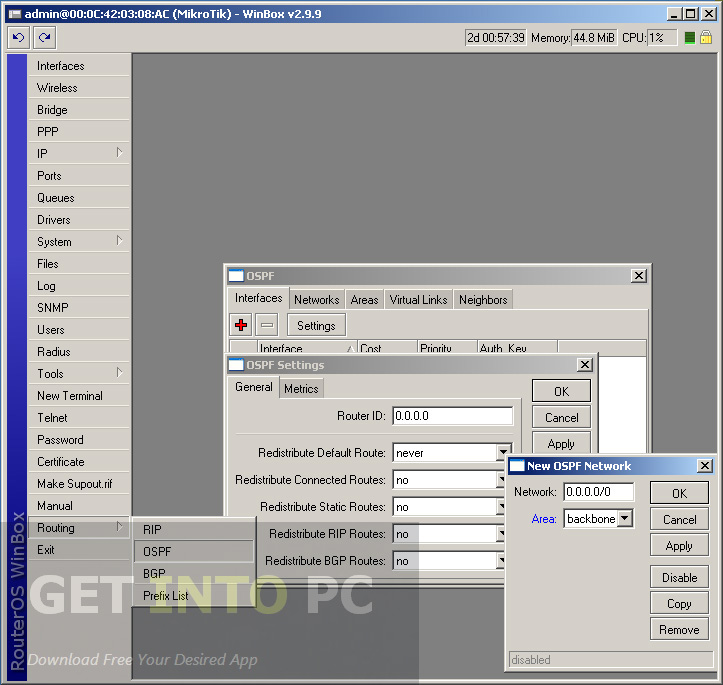The height and width of the screenshot is (685, 723).
Task: Open the PPP menu item
Action: [x=79, y=132]
